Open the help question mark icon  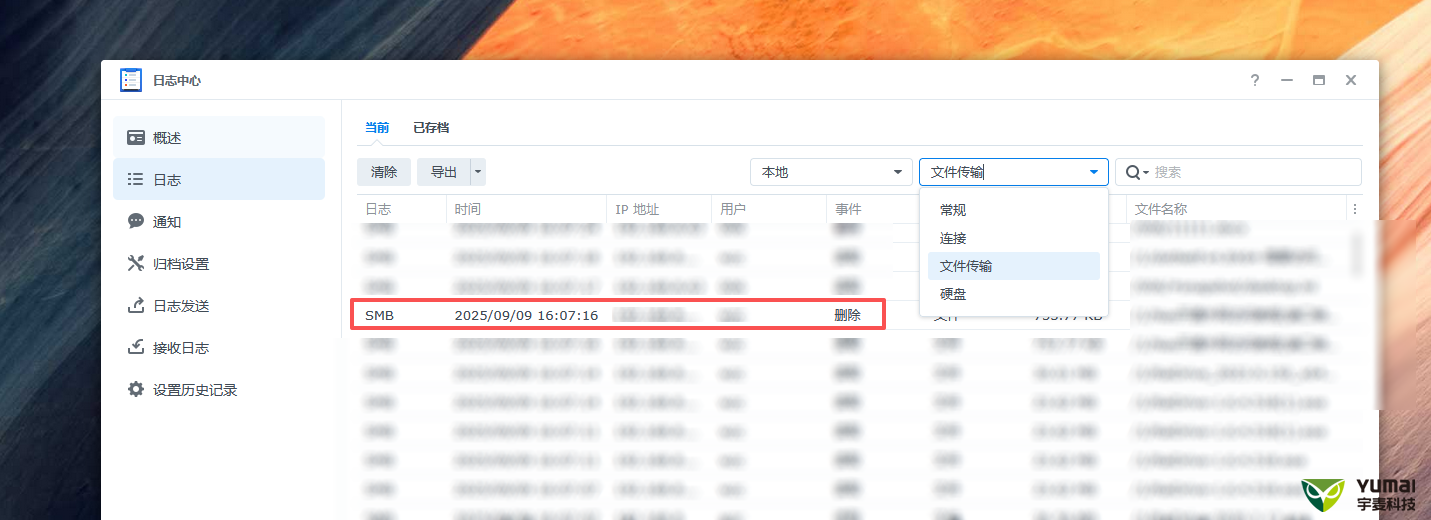click(1255, 80)
